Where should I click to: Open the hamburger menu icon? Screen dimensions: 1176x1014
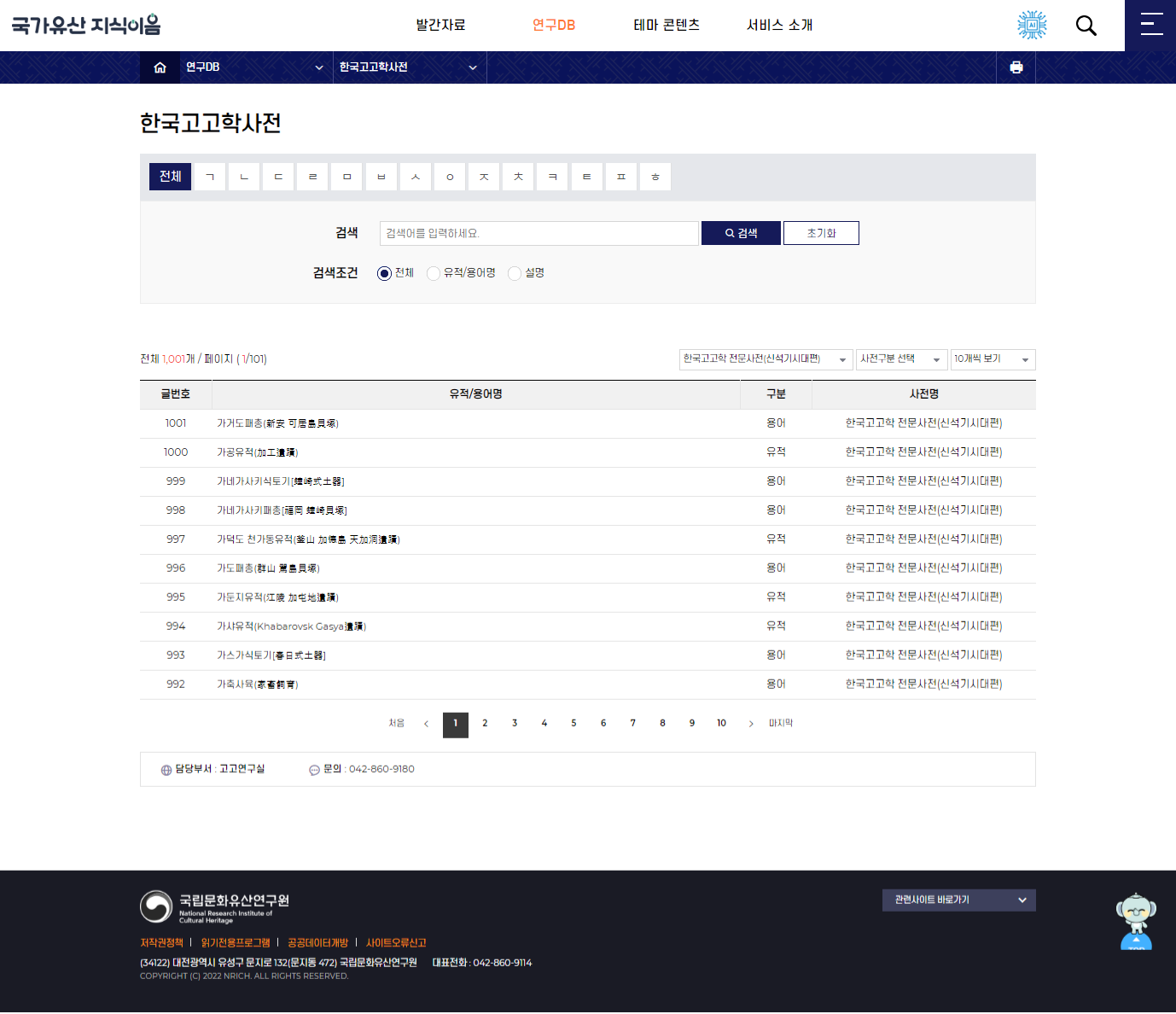pyautogui.click(x=1151, y=25)
